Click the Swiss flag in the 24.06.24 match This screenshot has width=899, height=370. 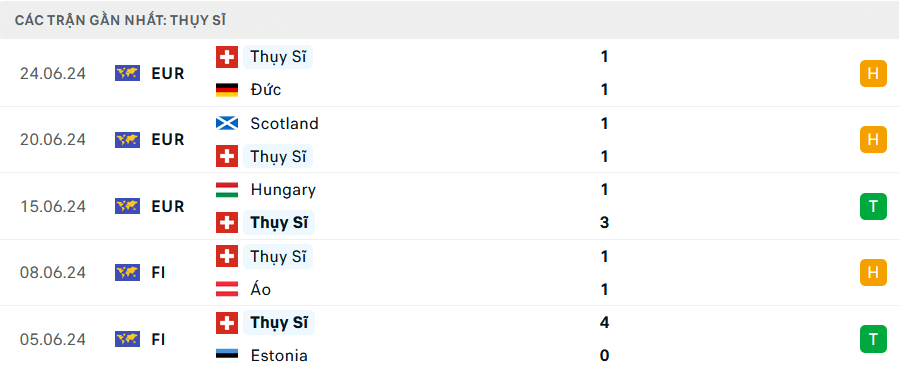click(227, 57)
